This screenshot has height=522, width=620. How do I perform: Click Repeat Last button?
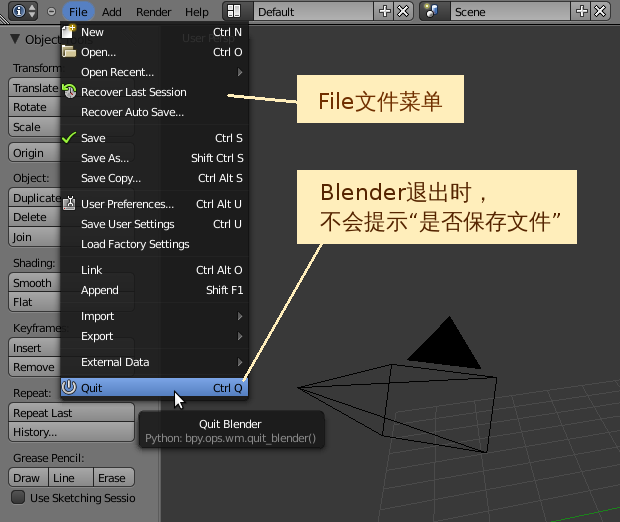click(72, 413)
